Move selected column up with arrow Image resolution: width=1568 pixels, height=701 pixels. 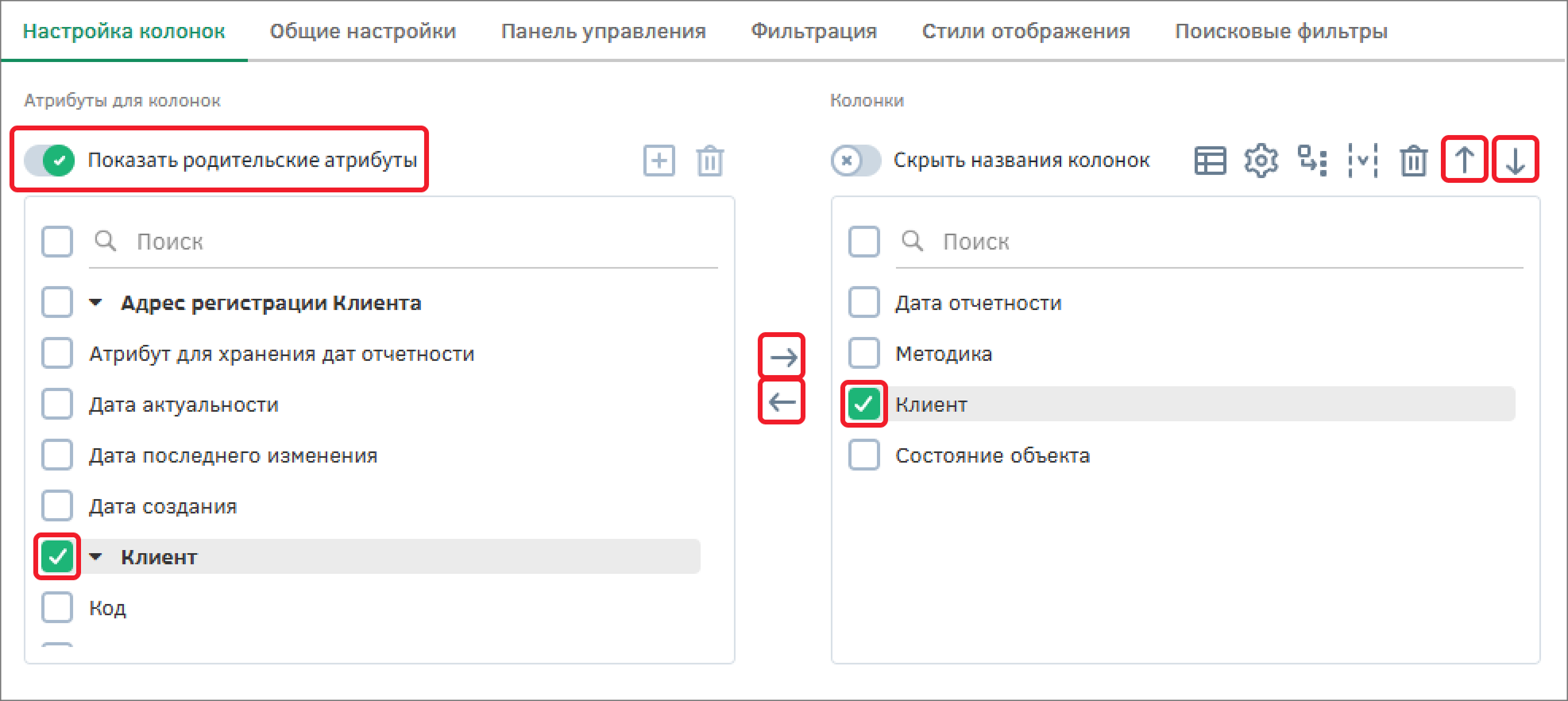[1464, 161]
